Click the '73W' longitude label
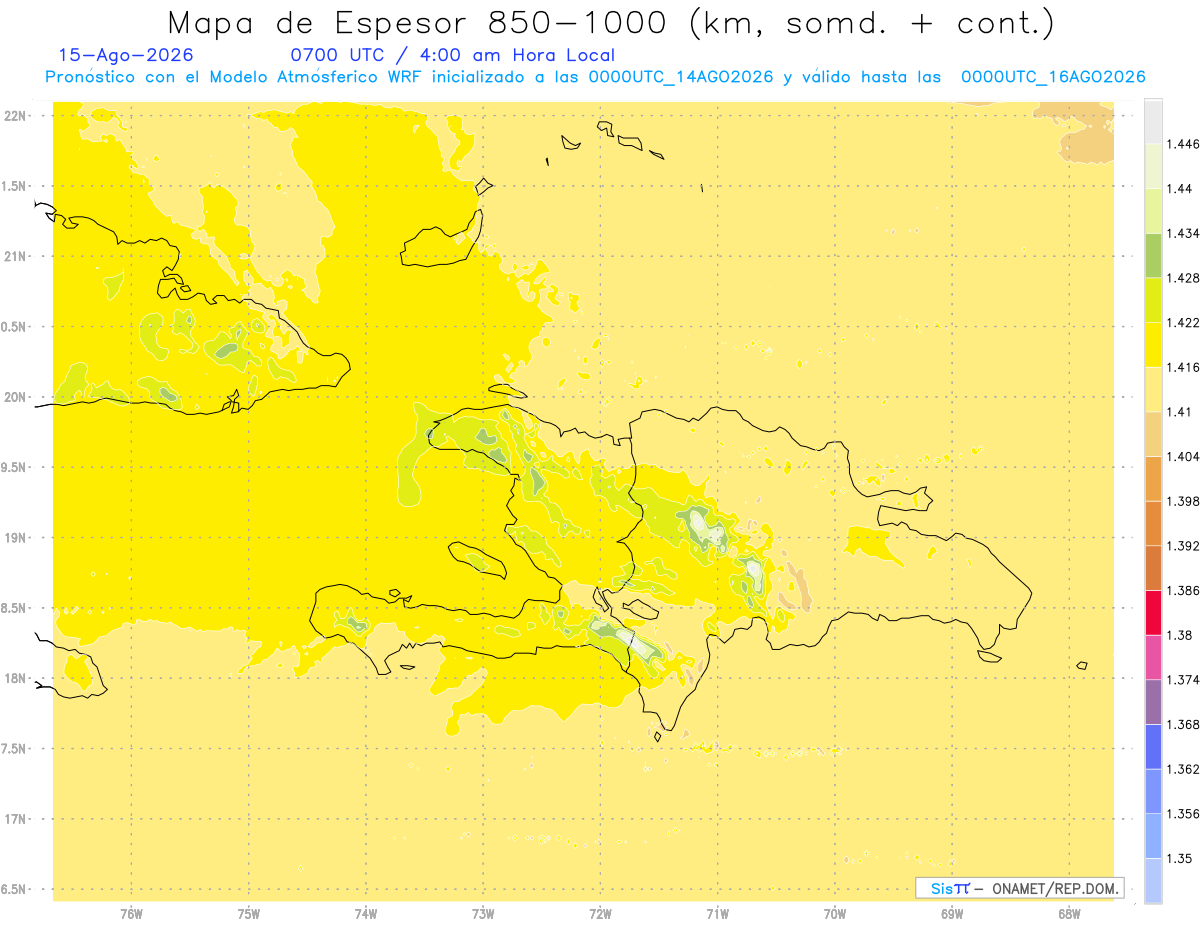The image size is (1200, 927). pos(483,913)
